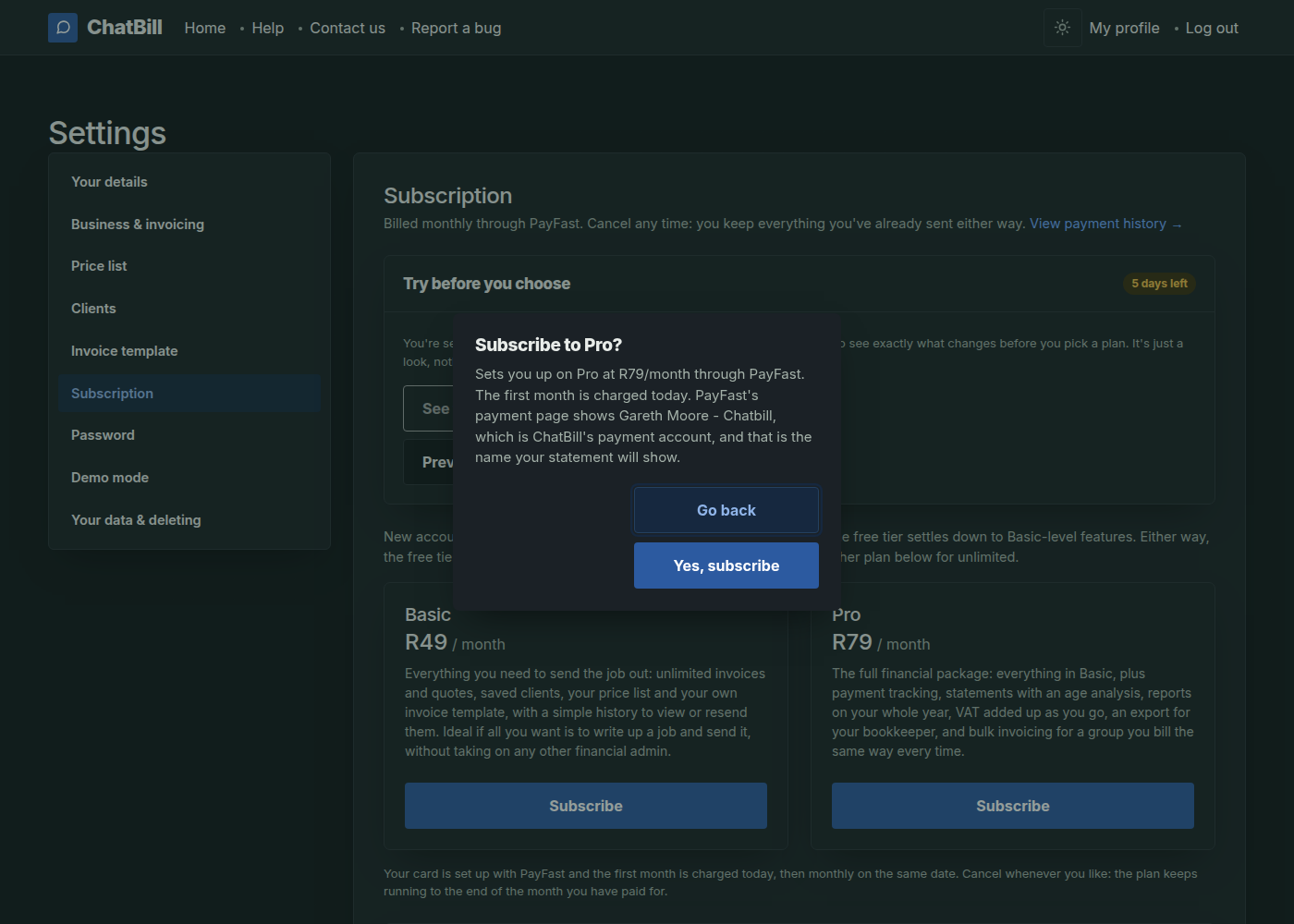Open My profile
This screenshot has width=1294, height=924.
pyautogui.click(x=1124, y=28)
